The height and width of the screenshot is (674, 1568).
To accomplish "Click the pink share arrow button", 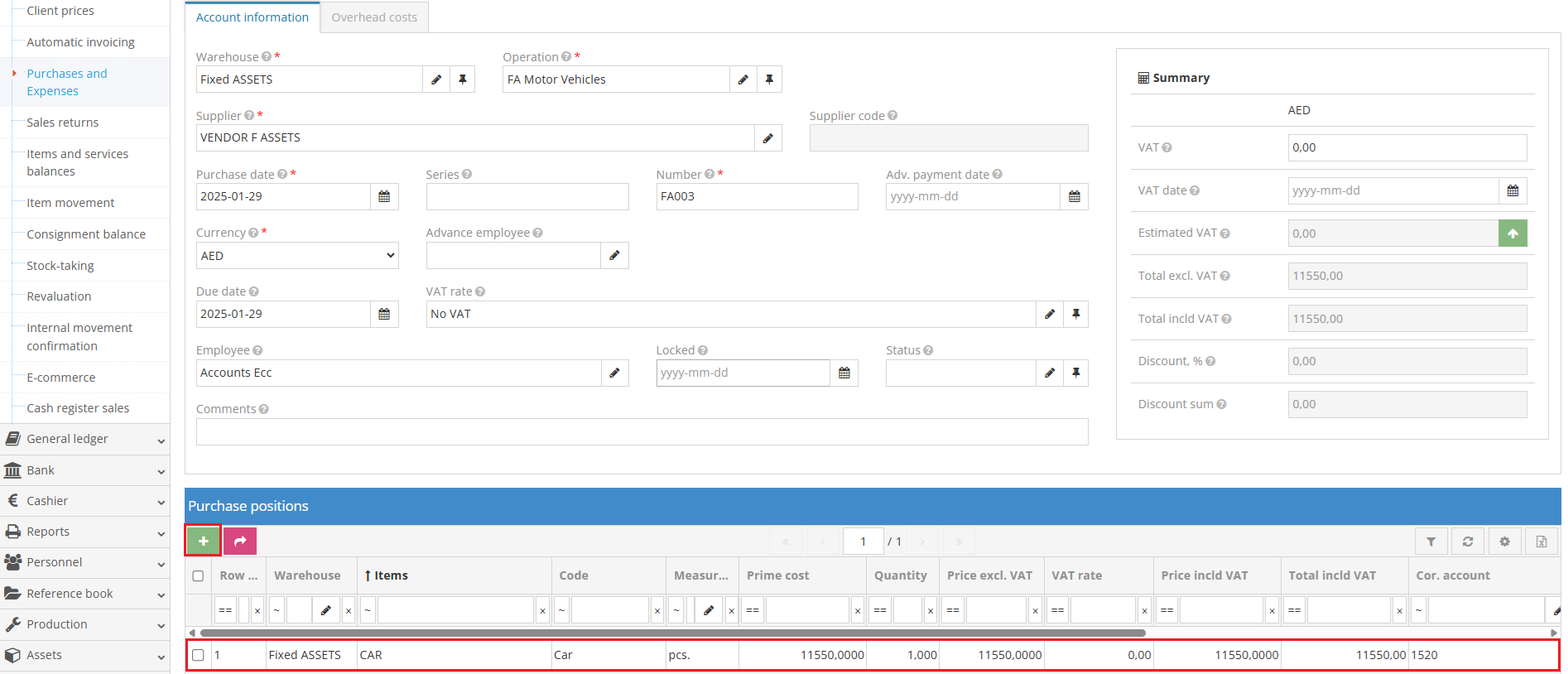I will coord(240,541).
